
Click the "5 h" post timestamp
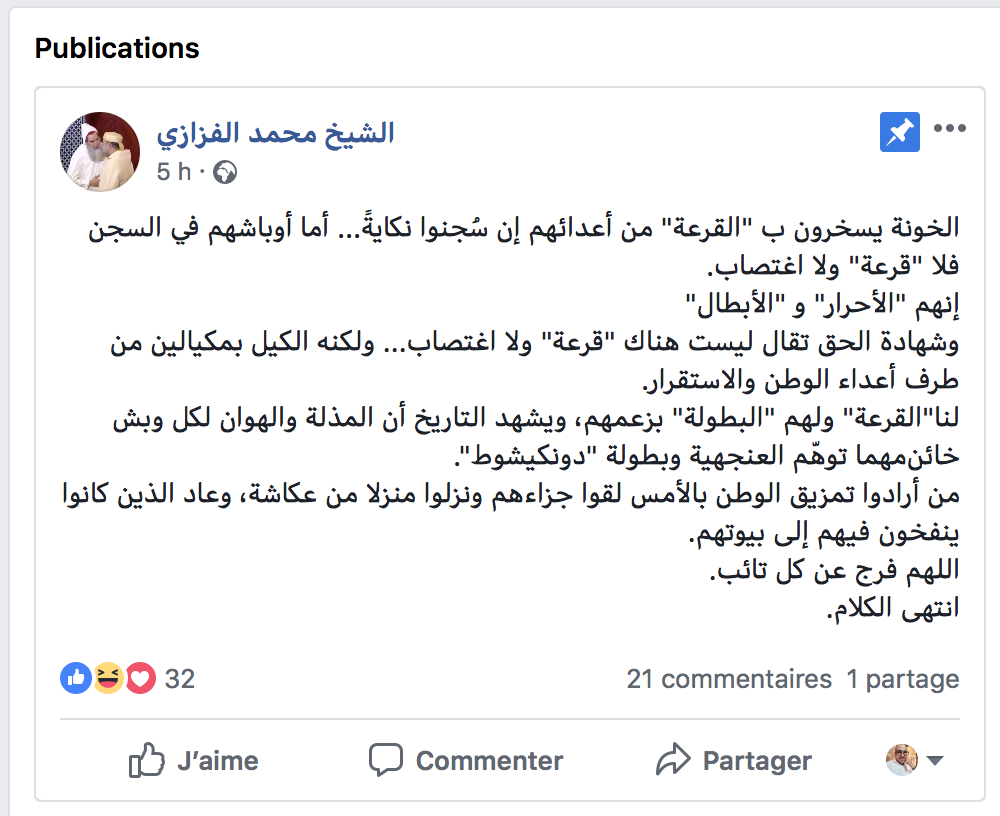(x=173, y=172)
